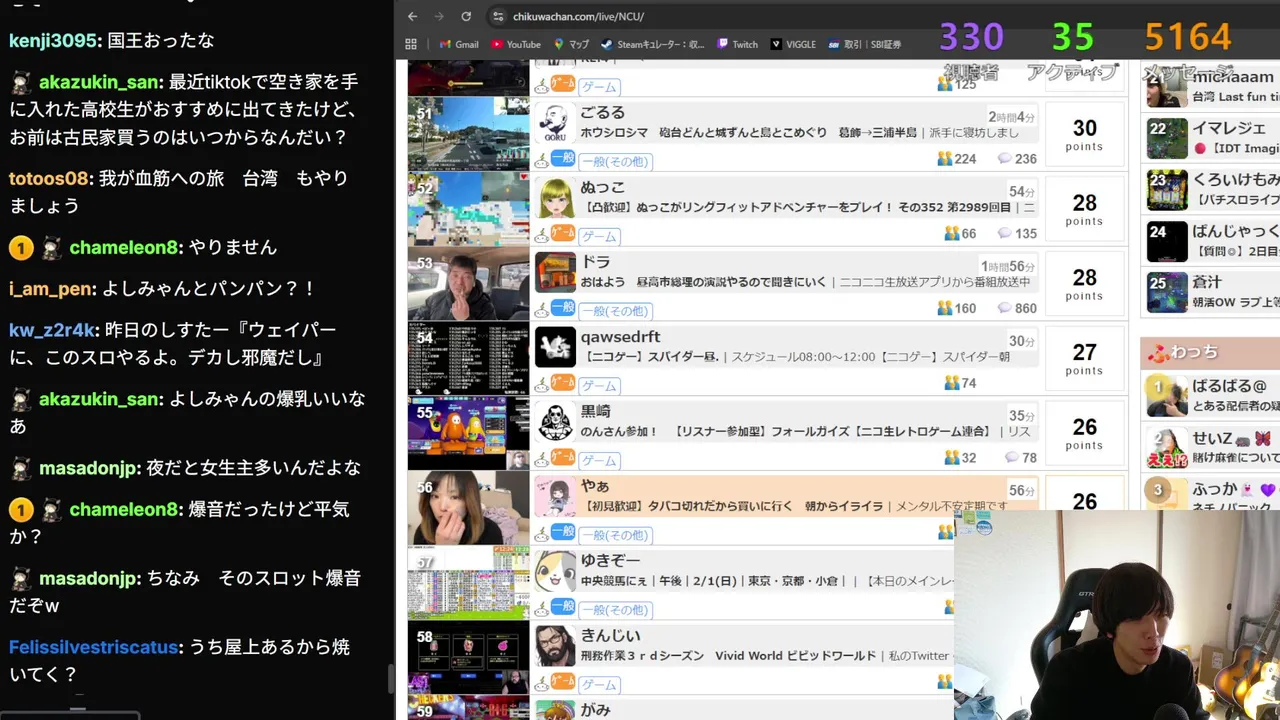
Task: Click ゆきぞー cat avatar icon
Action: [x=555, y=572]
